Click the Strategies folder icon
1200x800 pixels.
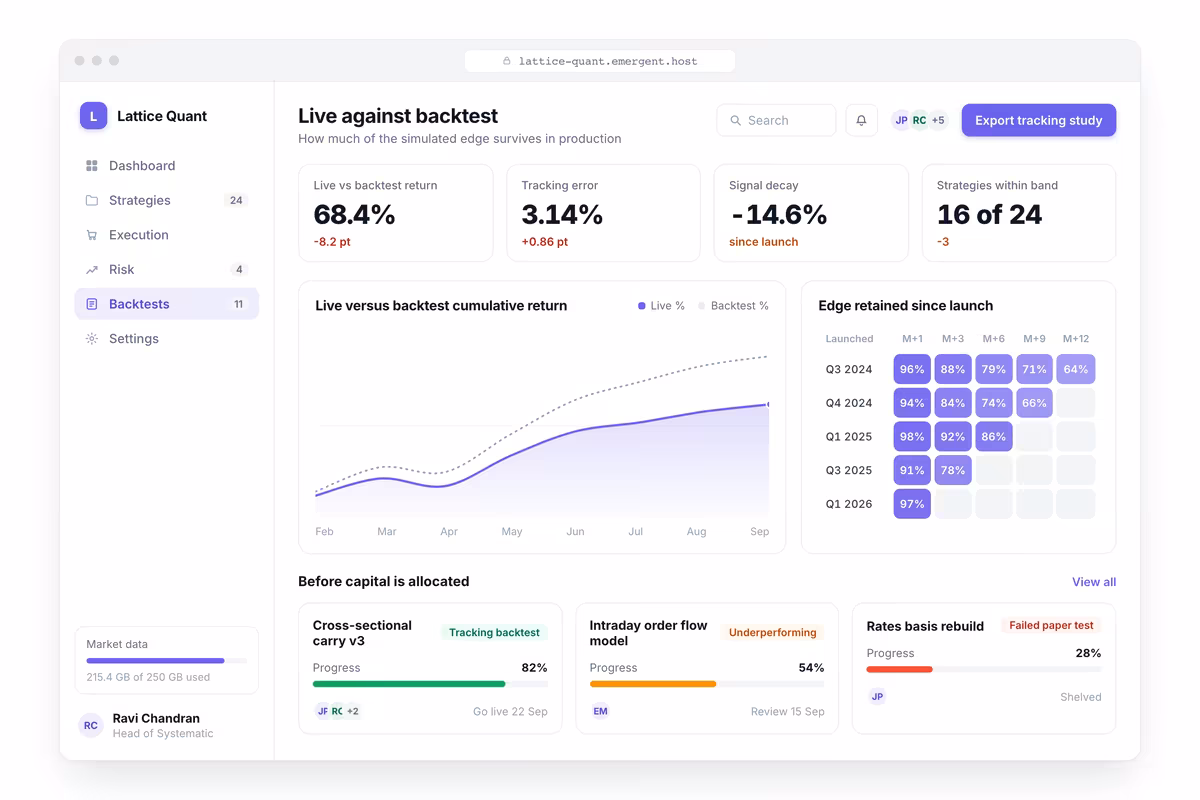(92, 200)
